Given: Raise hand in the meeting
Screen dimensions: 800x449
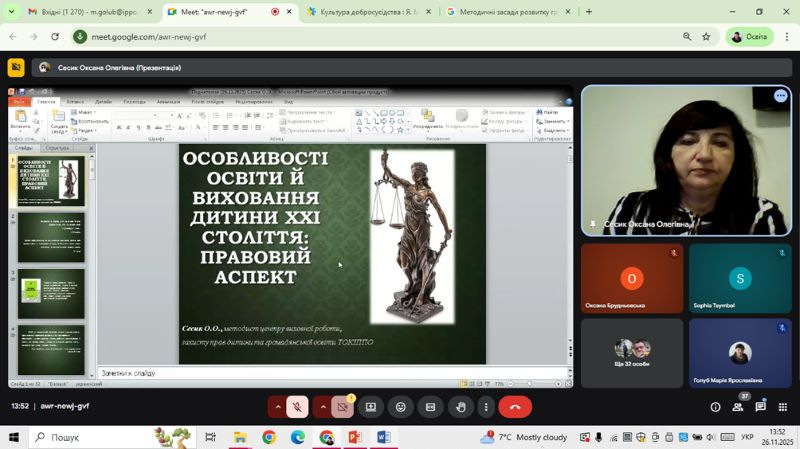Looking at the screenshot, I should click(x=461, y=407).
